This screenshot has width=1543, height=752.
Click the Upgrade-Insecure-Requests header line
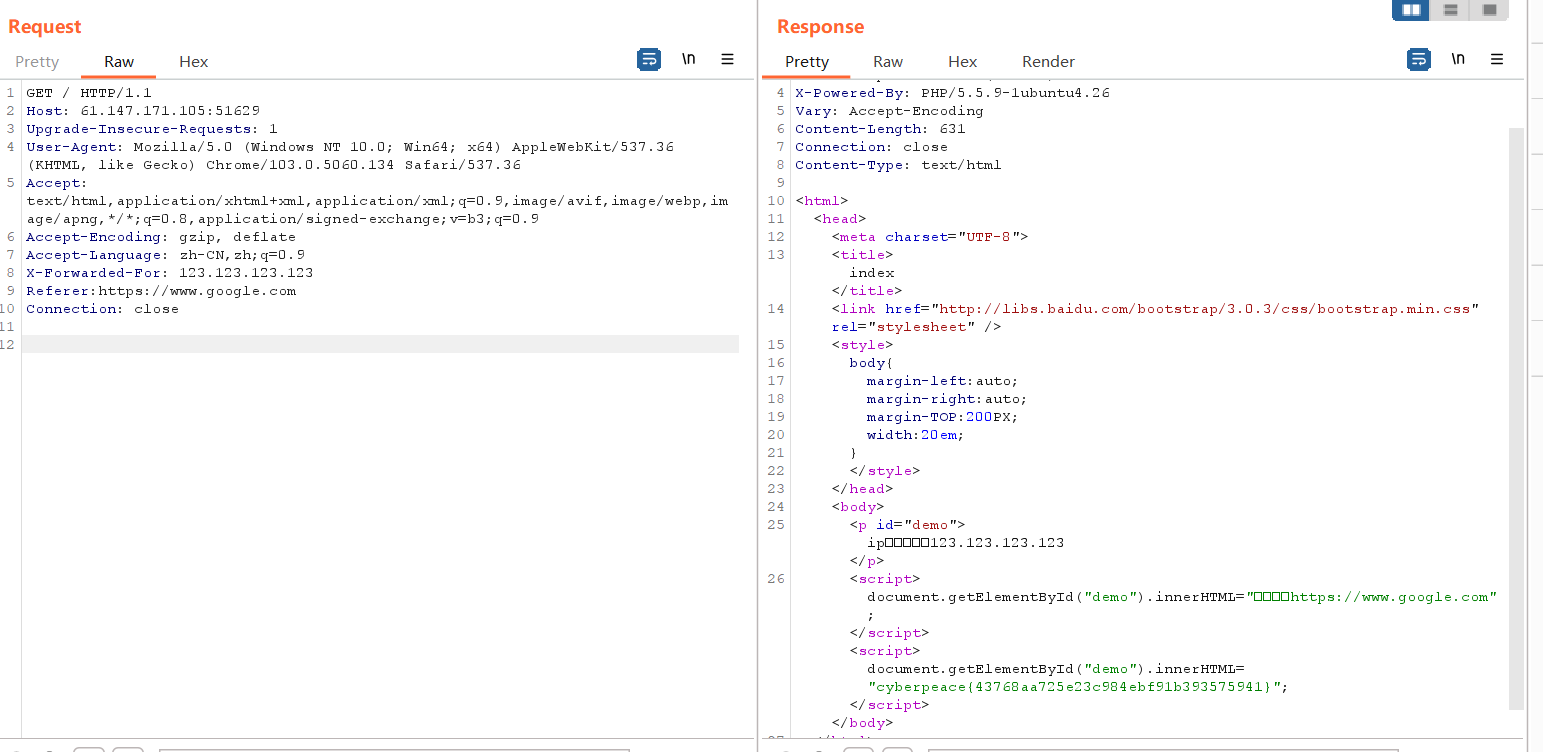(152, 129)
